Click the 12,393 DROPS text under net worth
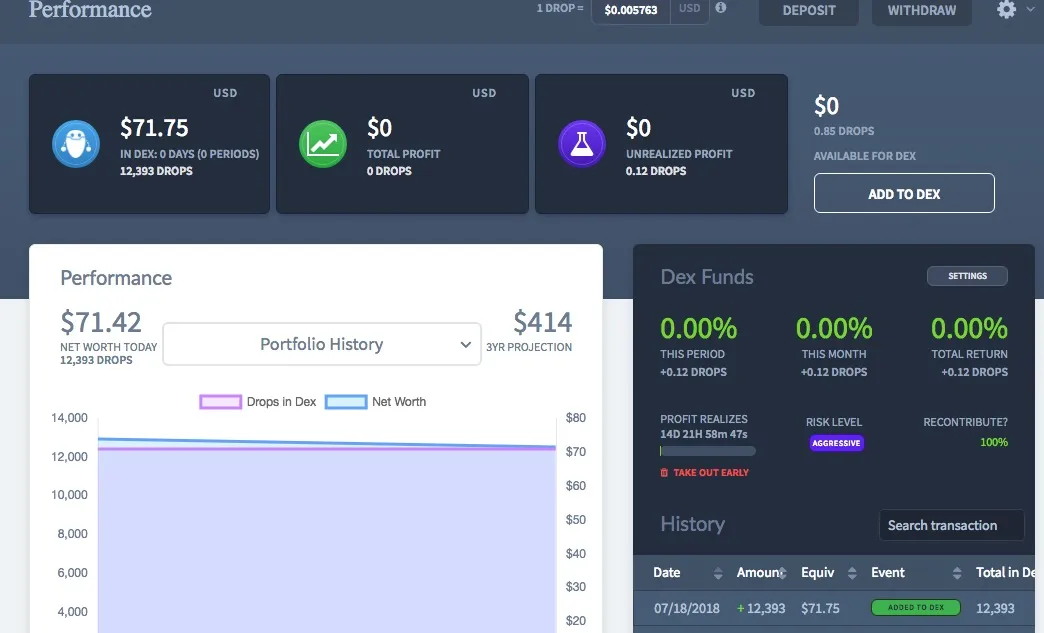The width and height of the screenshot is (1044, 633). (96, 360)
